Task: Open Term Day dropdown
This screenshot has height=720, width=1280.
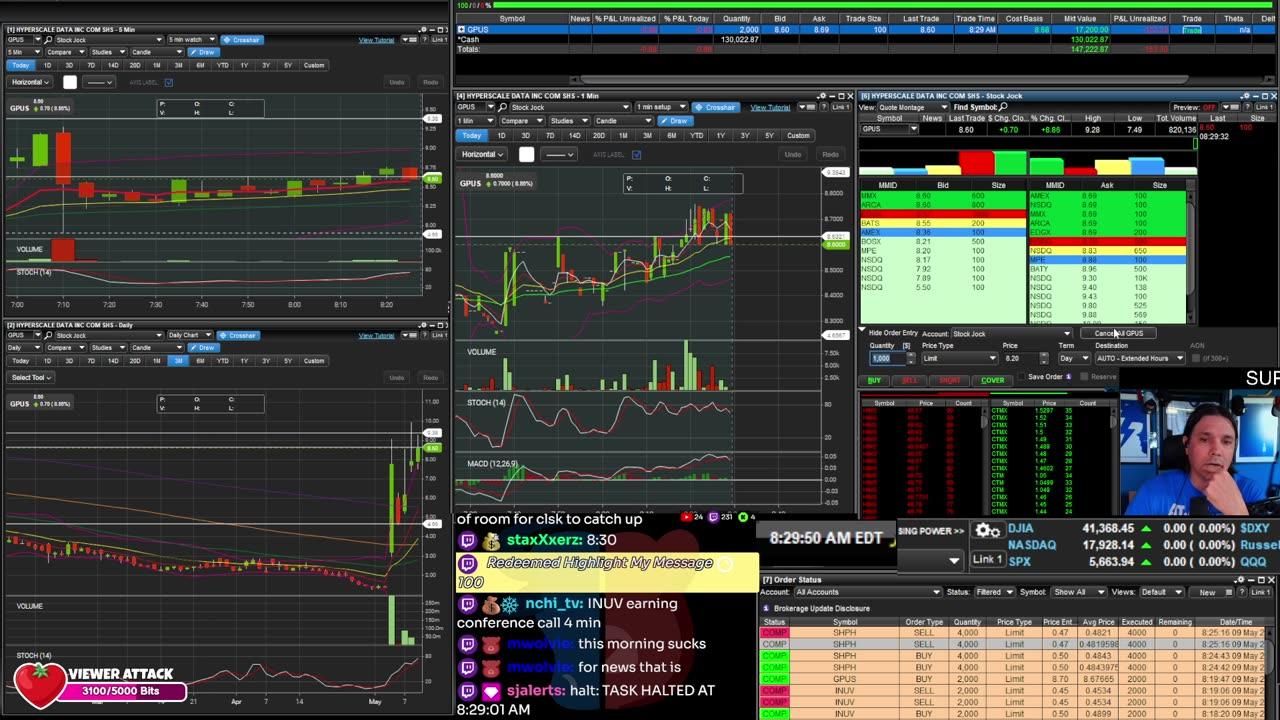Action: [x=1073, y=358]
